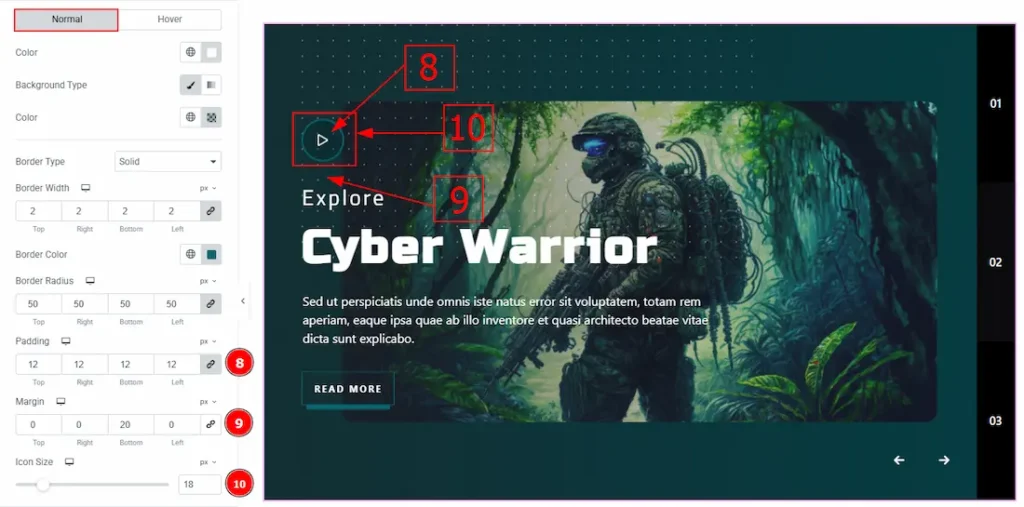
Task: Click the globe icon beside Border Color
Action: [x=191, y=254]
